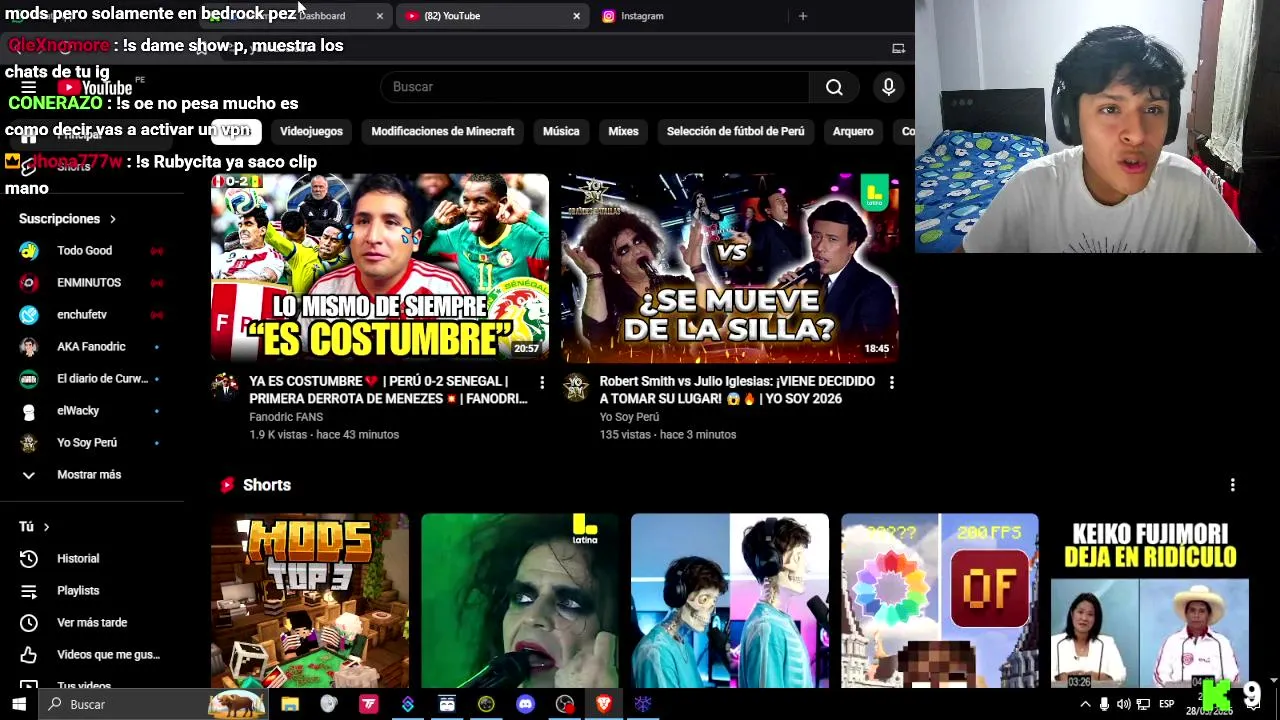Open File Explorer from the taskbar
Image resolution: width=1280 pixels, height=720 pixels.
coord(290,704)
